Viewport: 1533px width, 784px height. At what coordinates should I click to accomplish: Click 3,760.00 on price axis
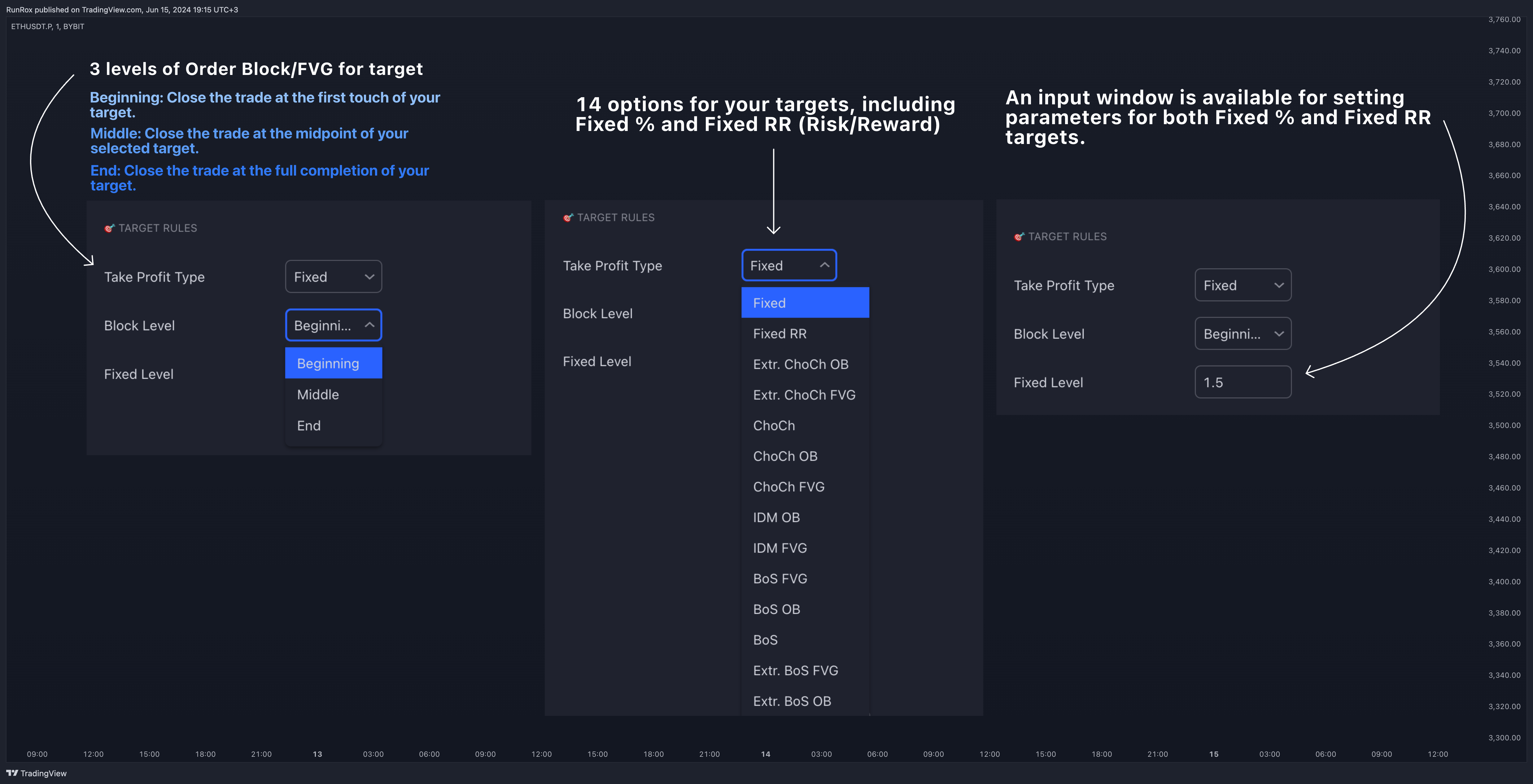(x=1505, y=20)
